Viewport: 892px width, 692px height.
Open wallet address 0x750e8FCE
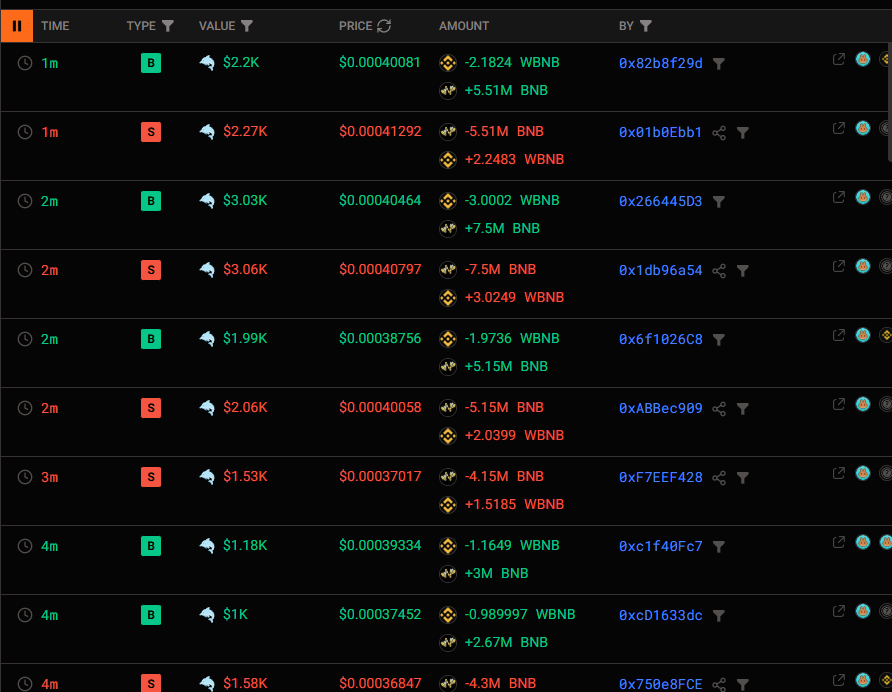(660, 683)
